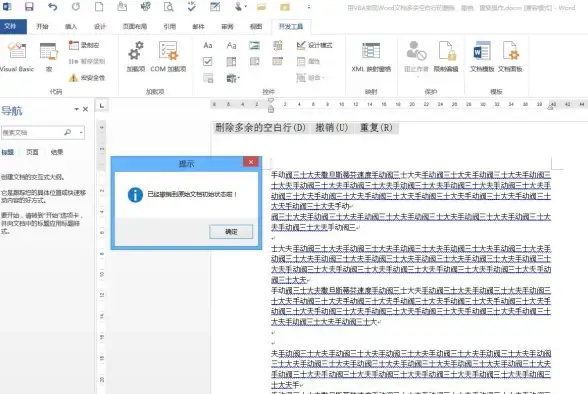The image size is (588, 394).
Task: Open COM 加载项 dialog
Action: 168,57
